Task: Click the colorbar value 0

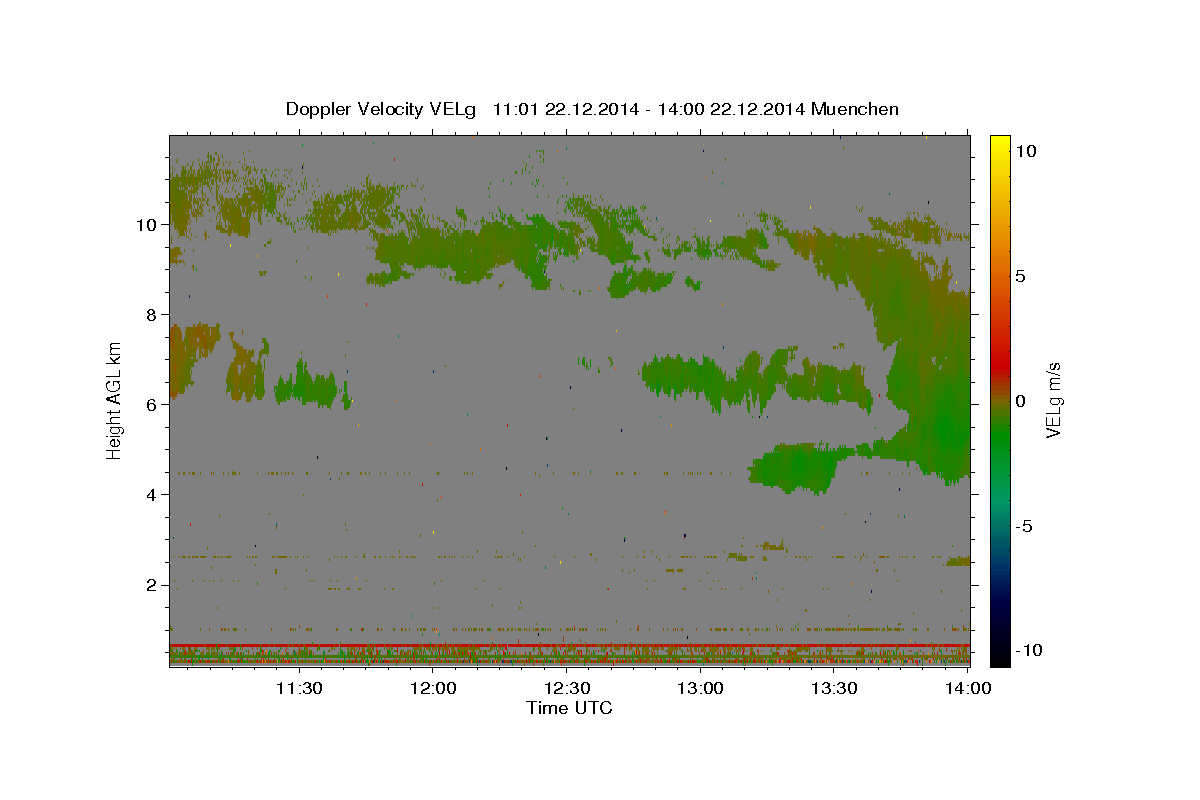Action: coord(1021,401)
